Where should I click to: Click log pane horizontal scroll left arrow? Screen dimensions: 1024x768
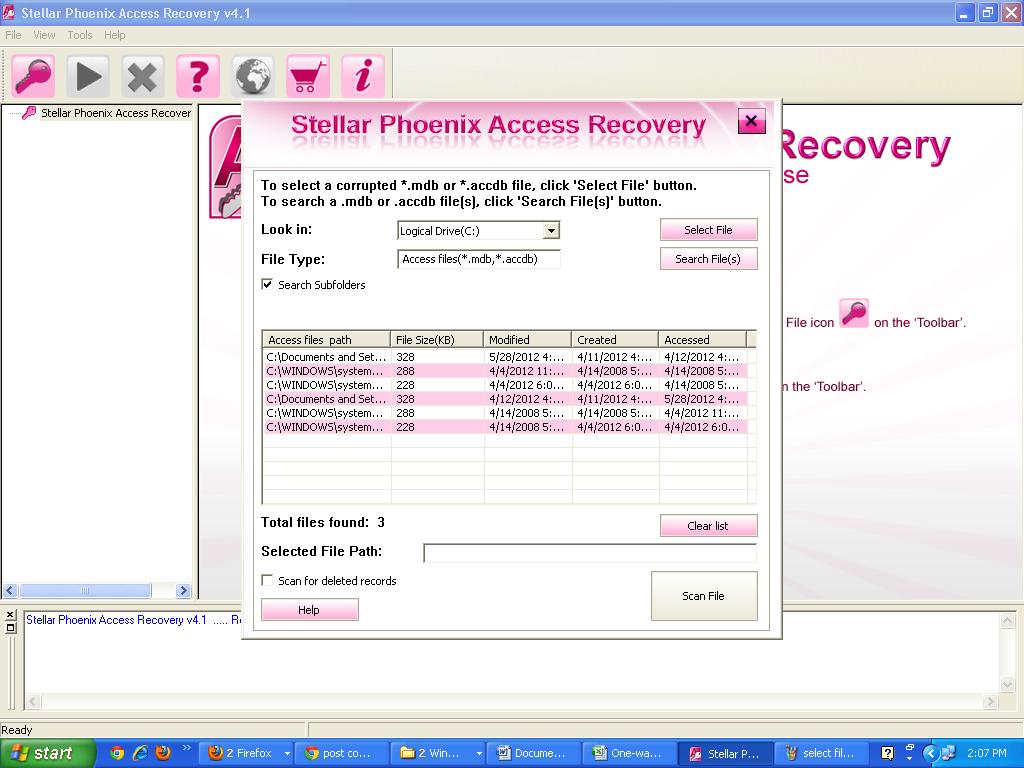[33, 702]
